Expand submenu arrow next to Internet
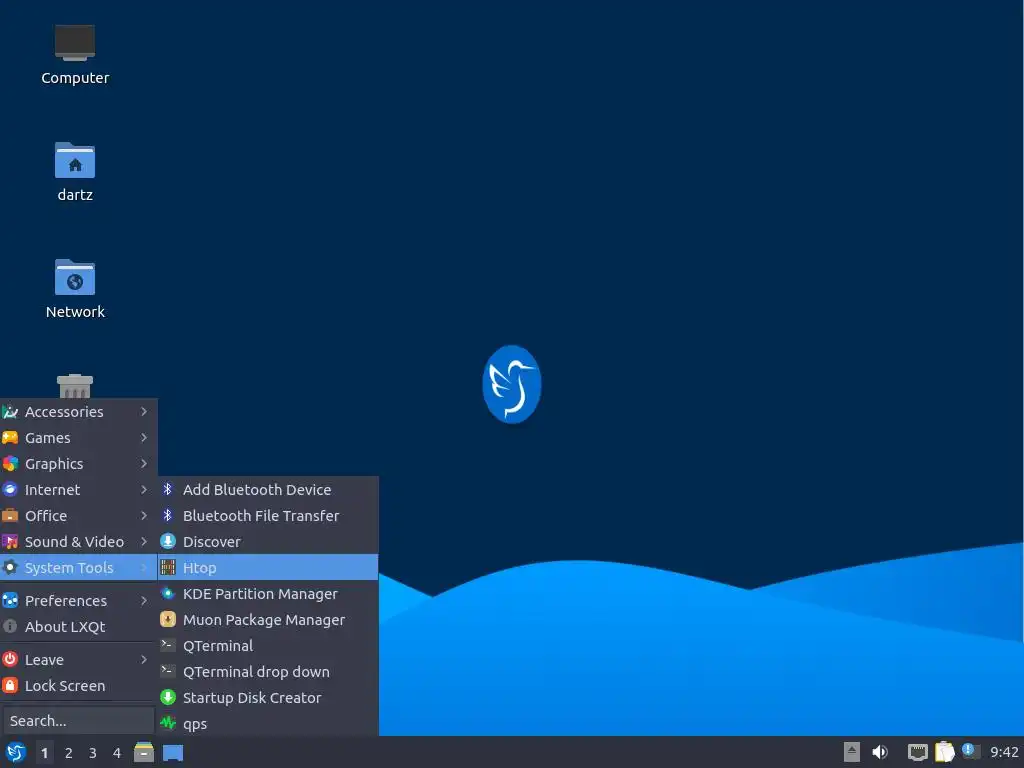 tap(144, 490)
